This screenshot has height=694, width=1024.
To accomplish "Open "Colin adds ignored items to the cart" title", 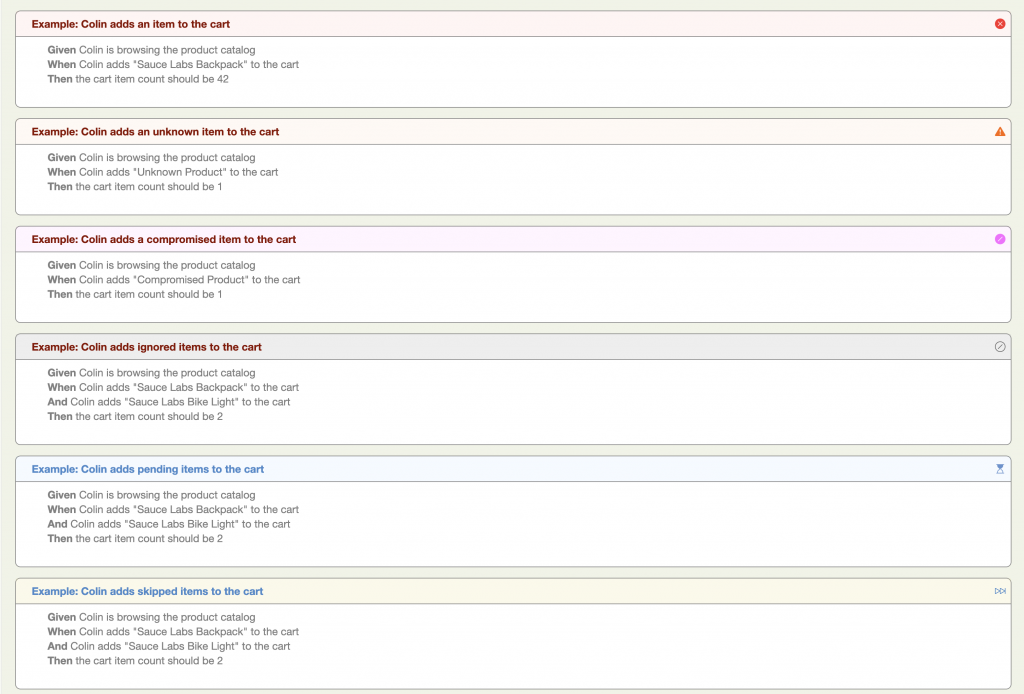I will [146, 347].
